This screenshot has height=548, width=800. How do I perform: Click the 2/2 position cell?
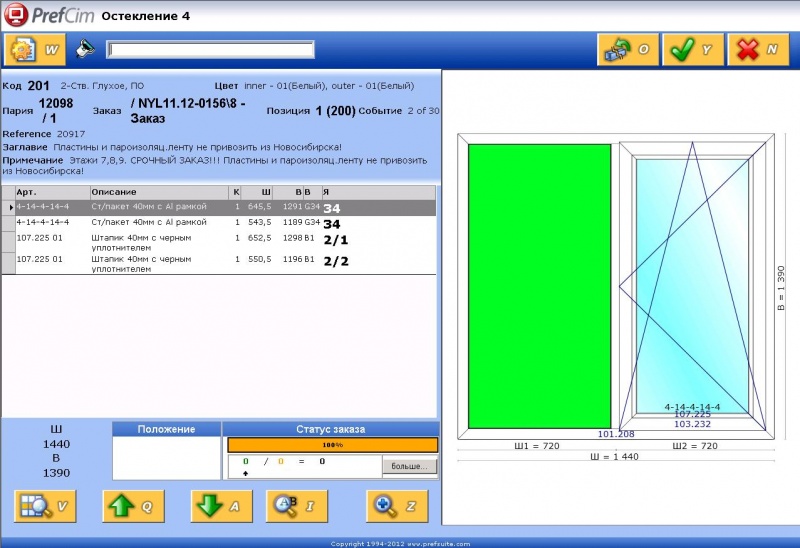click(336, 261)
